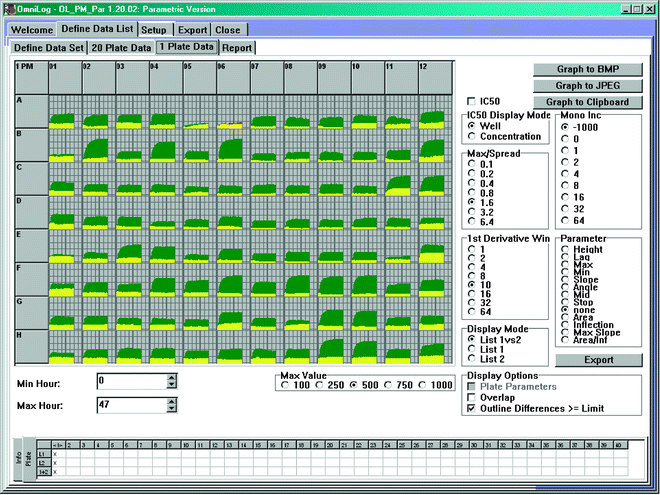Screen dimensions: 660x495
Task: Select Well in IC50 Display Mode
Action: (471, 125)
